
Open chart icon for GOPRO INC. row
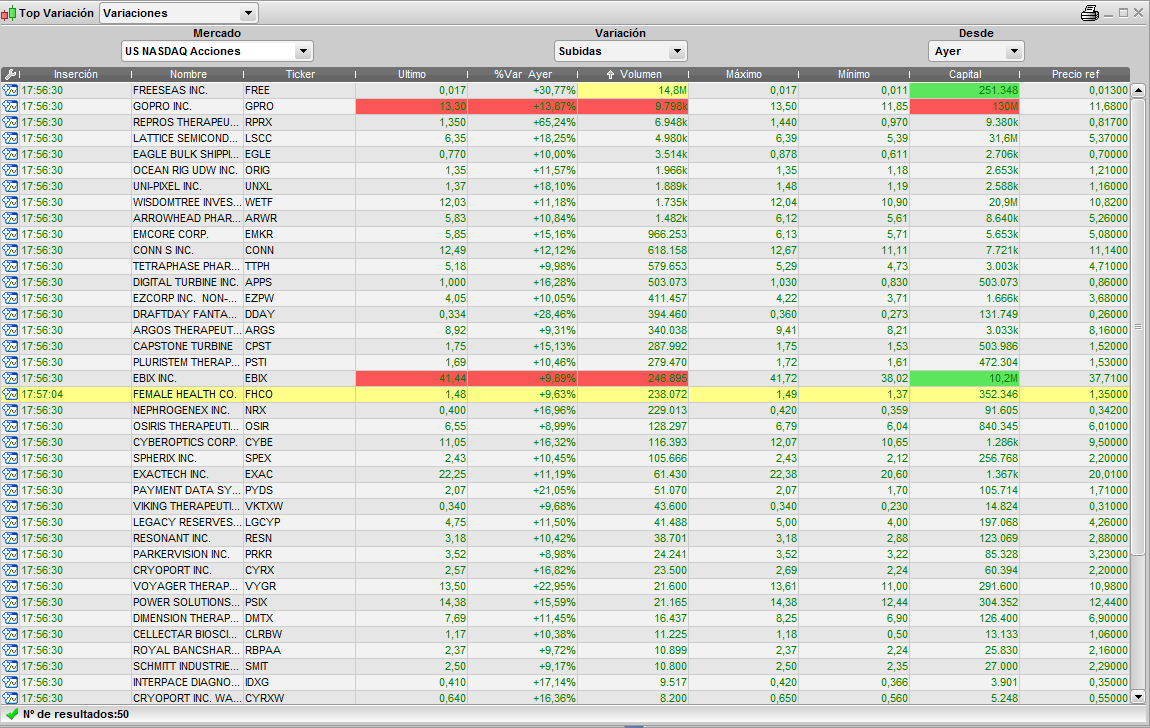(10, 106)
